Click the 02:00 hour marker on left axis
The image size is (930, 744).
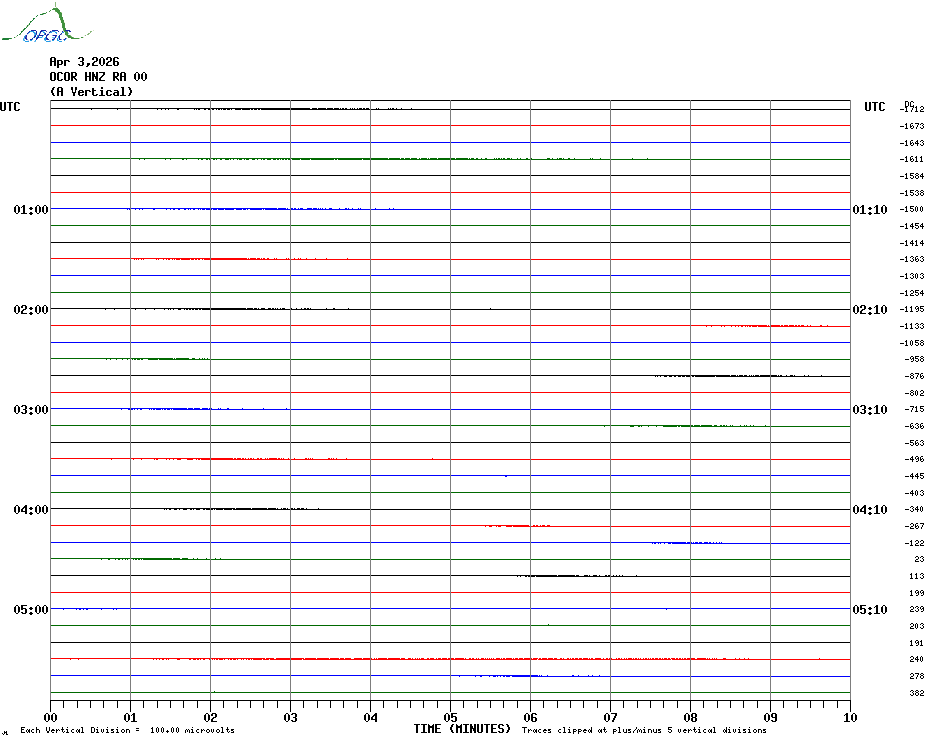coord(31,310)
